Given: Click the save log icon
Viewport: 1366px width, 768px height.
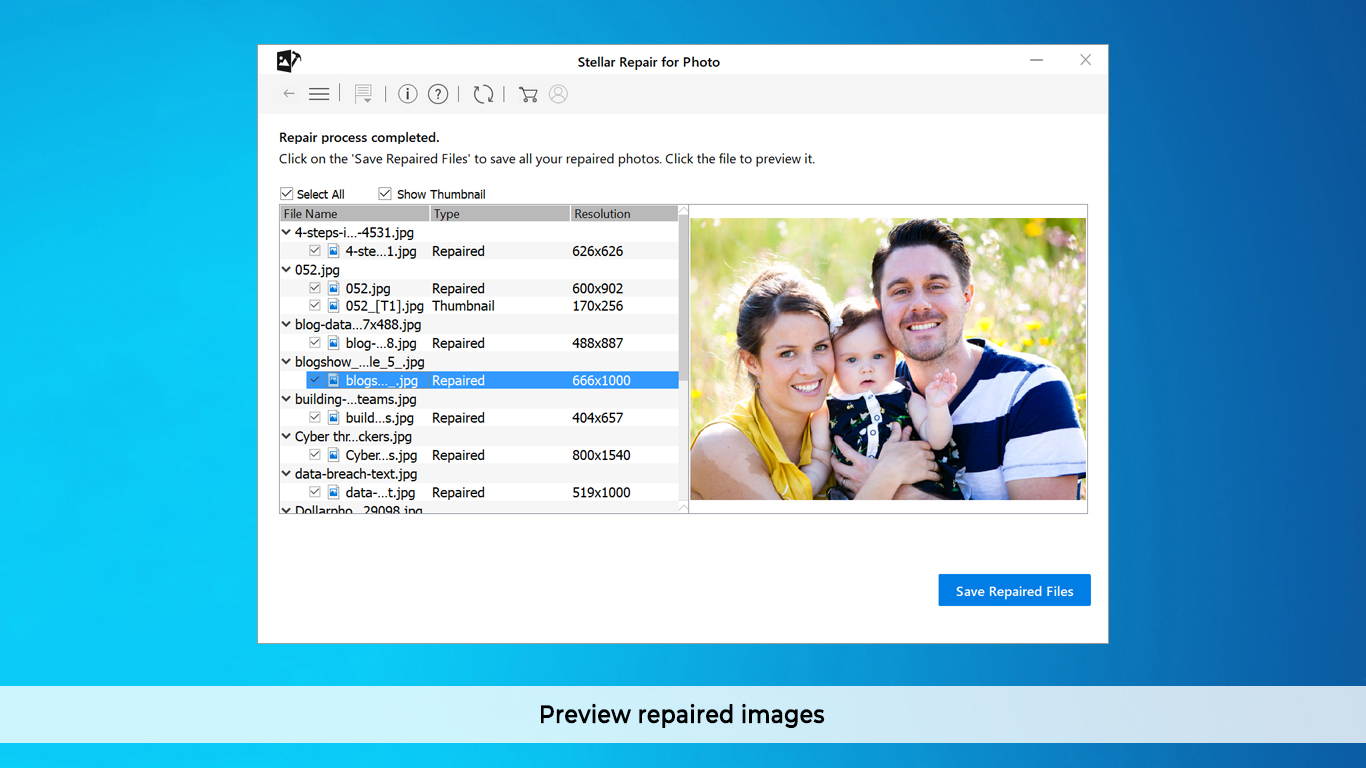Looking at the screenshot, I should 363,94.
